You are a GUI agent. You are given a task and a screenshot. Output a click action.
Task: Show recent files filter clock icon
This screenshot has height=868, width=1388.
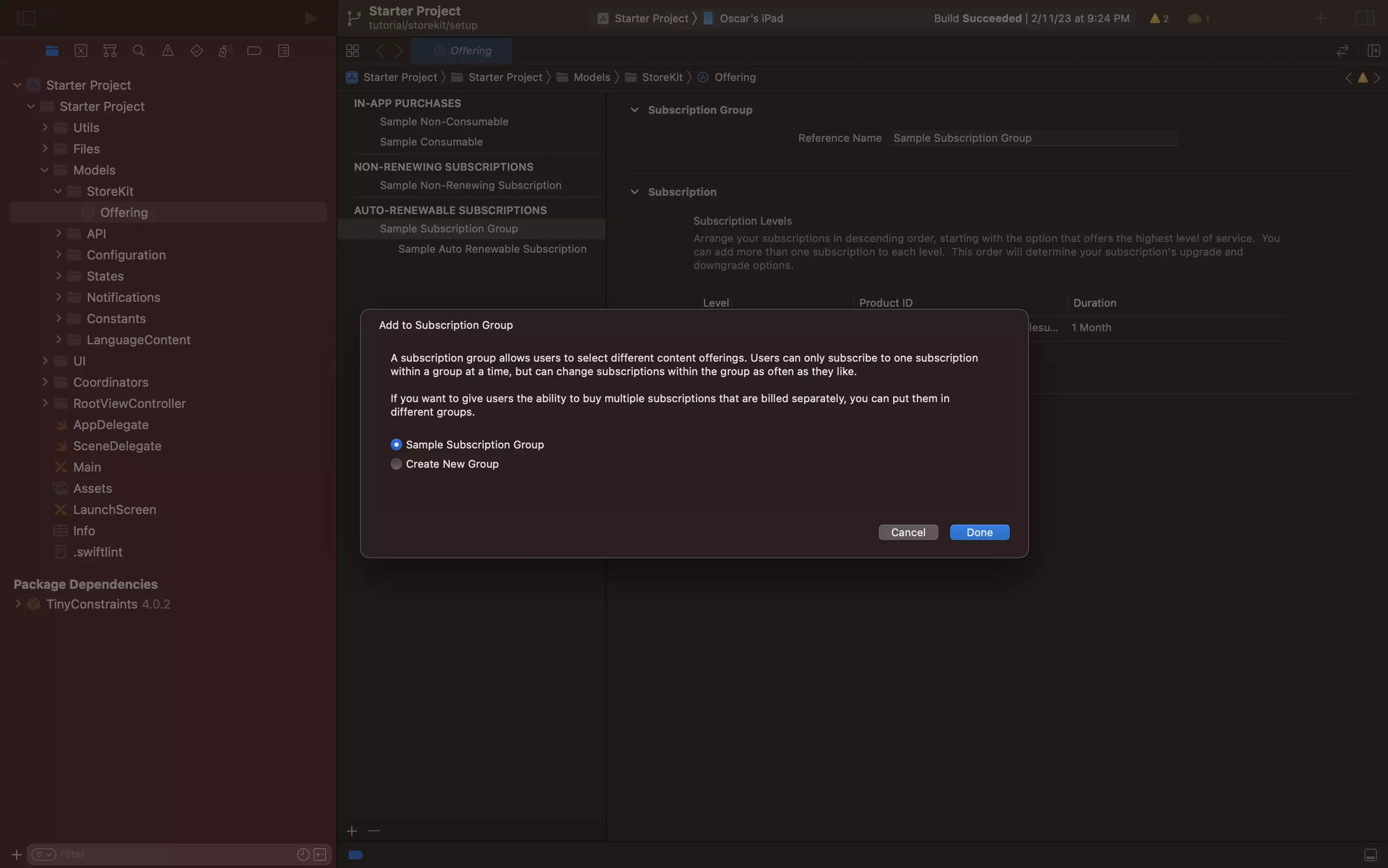tap(303, 854)
